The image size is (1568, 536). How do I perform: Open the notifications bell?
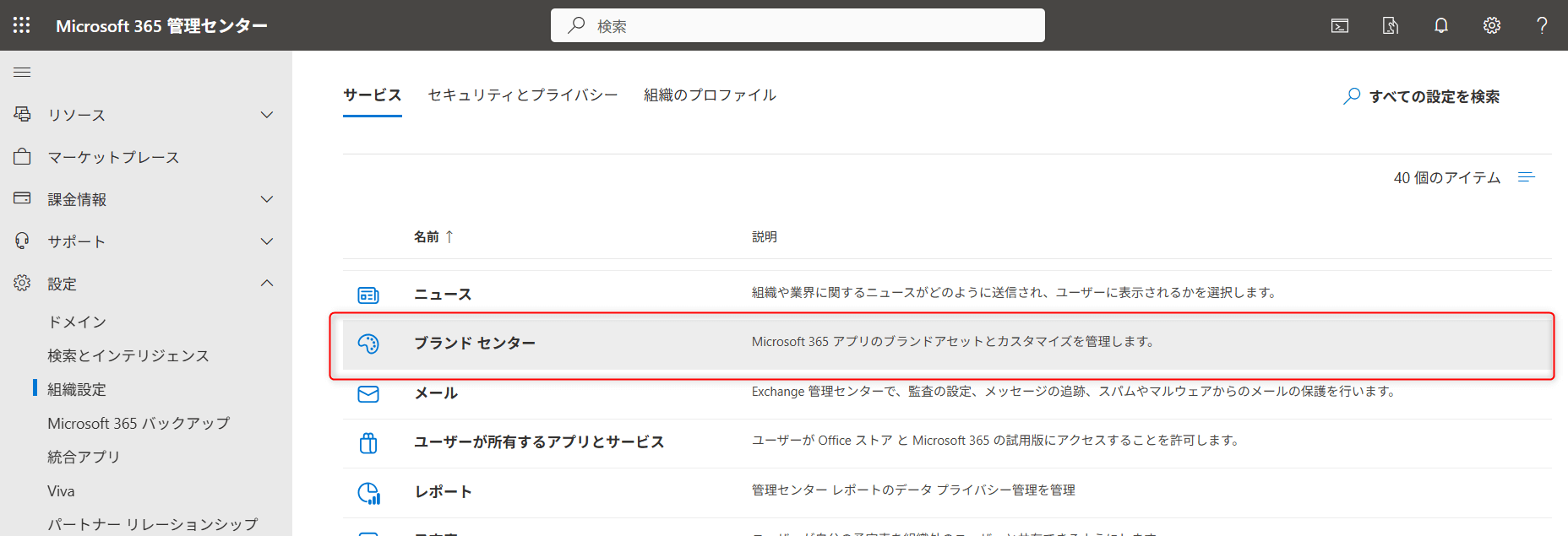click(1441, 26)
